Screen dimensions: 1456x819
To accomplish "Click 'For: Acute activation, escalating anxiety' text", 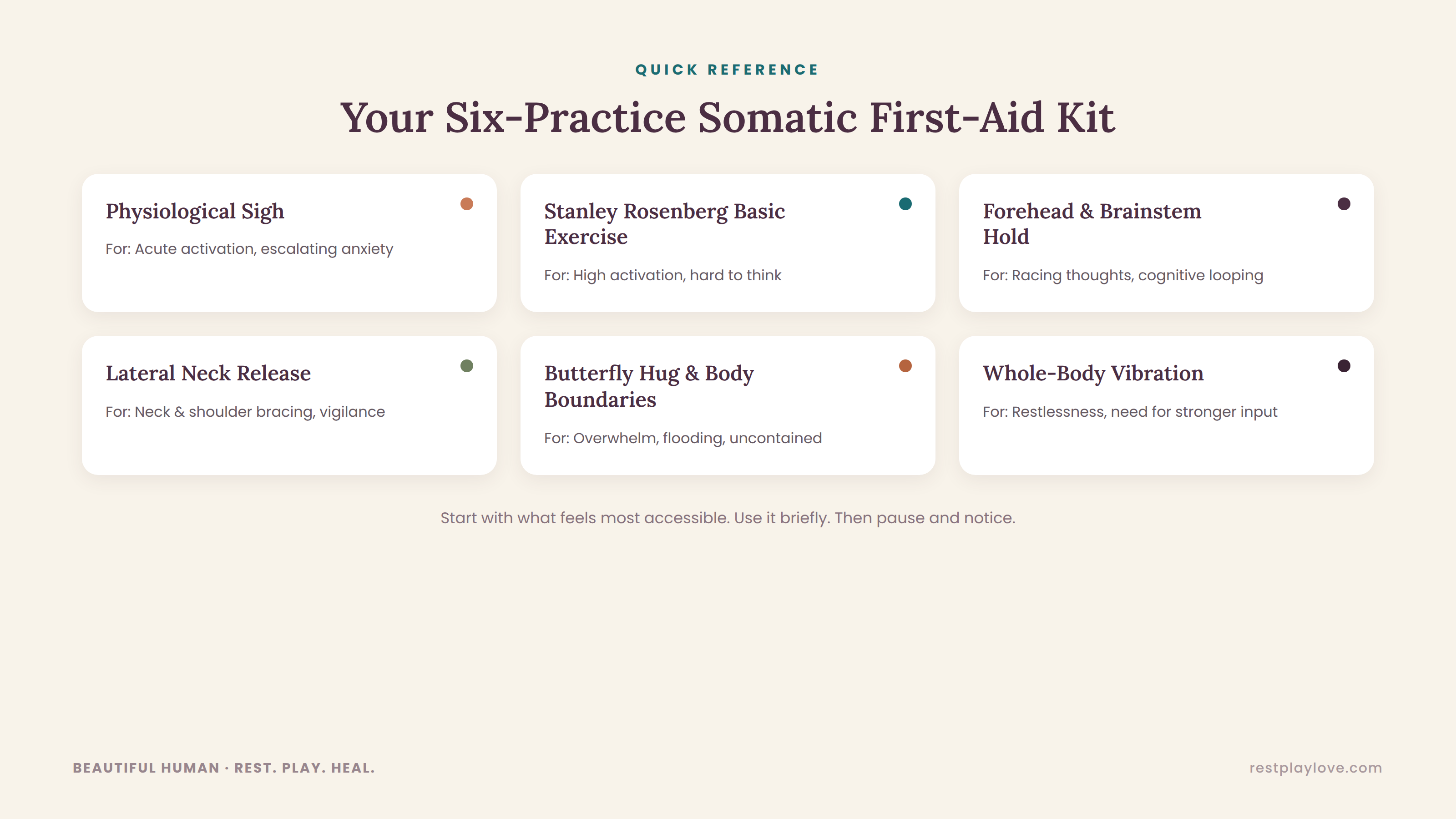I will point(249,249).
